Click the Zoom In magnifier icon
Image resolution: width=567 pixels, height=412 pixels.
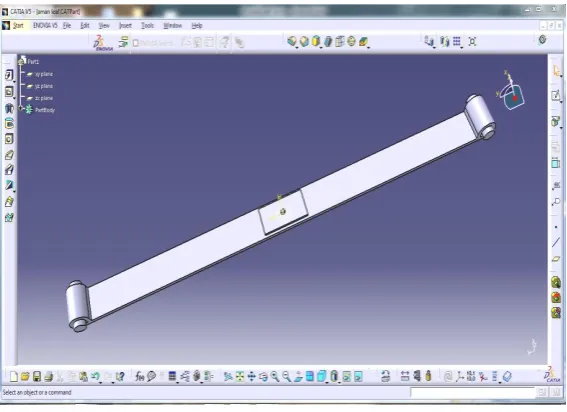(x=275, y=377)
